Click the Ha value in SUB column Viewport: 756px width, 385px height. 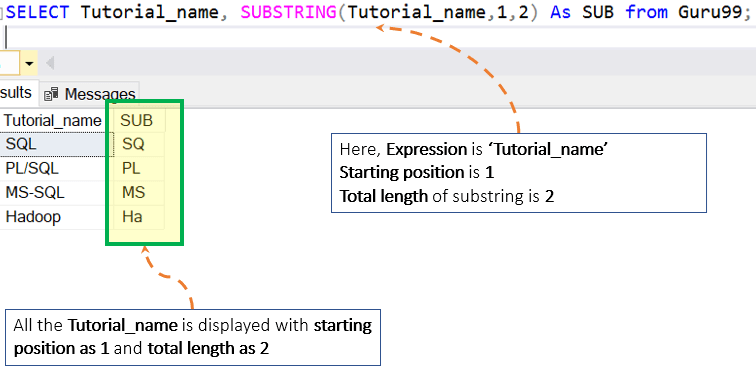coord(132,217)
